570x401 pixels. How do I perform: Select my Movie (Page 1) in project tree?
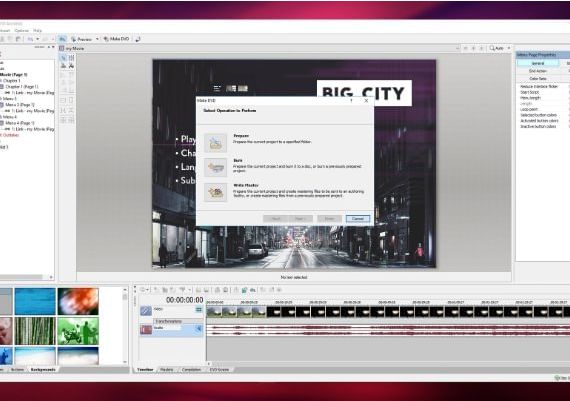tap(13, 75)
